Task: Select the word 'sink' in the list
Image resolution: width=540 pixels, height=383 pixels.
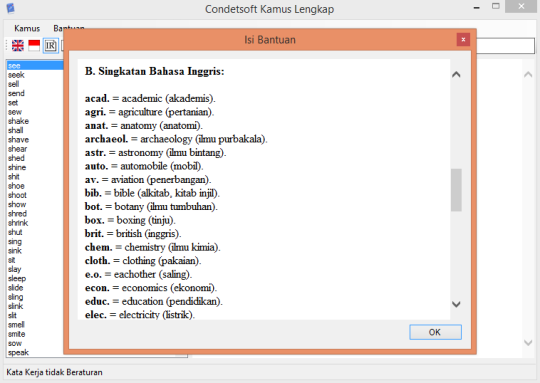Action: [15, 251]
